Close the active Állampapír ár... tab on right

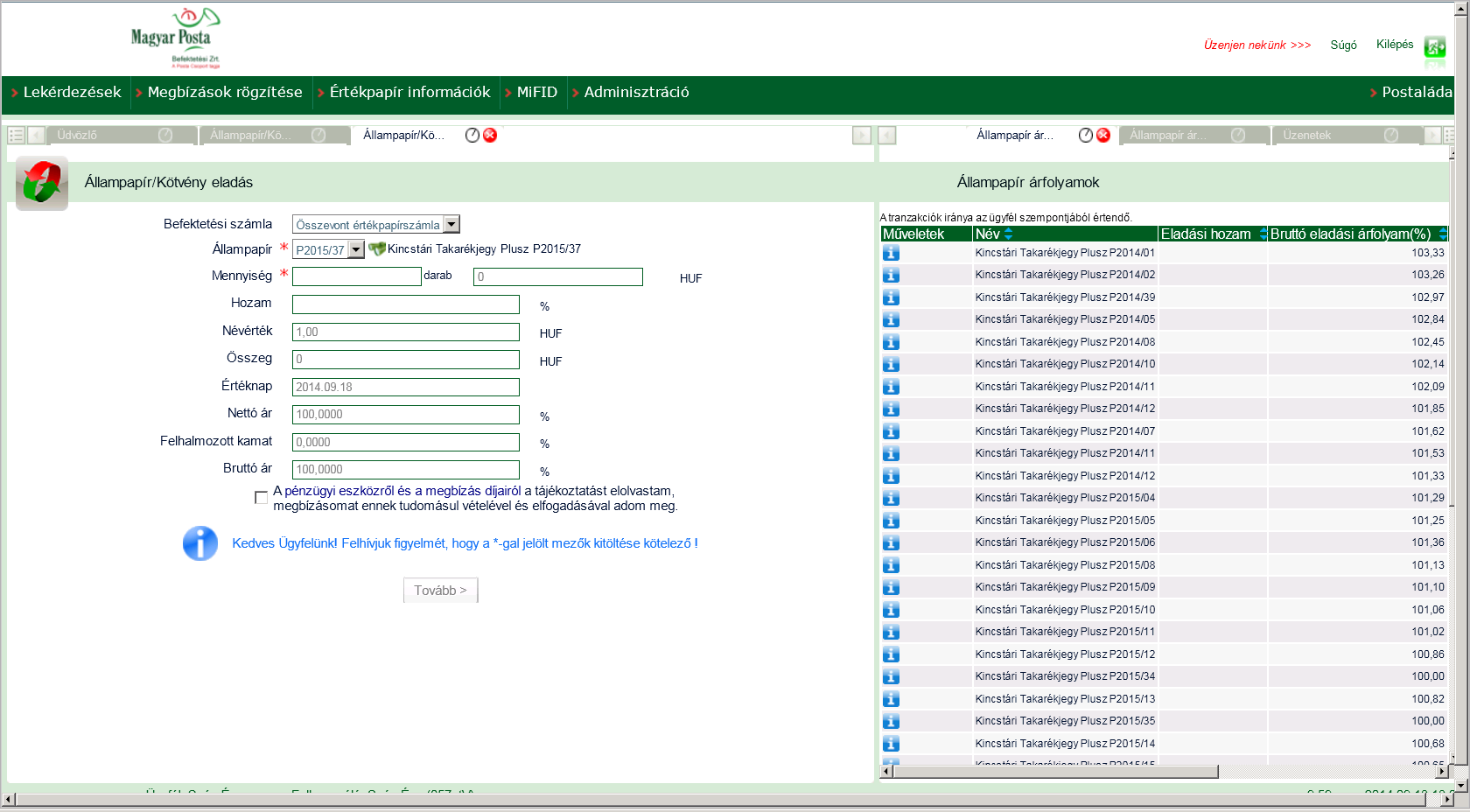(1103, 135)
